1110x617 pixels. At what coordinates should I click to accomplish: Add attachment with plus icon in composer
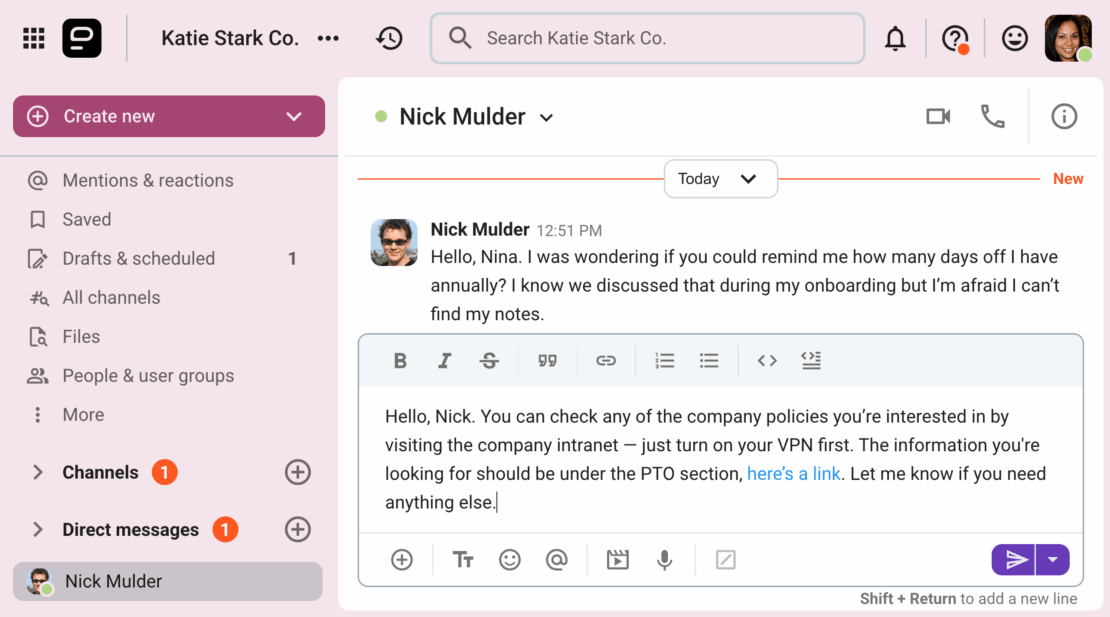point(402,560)
